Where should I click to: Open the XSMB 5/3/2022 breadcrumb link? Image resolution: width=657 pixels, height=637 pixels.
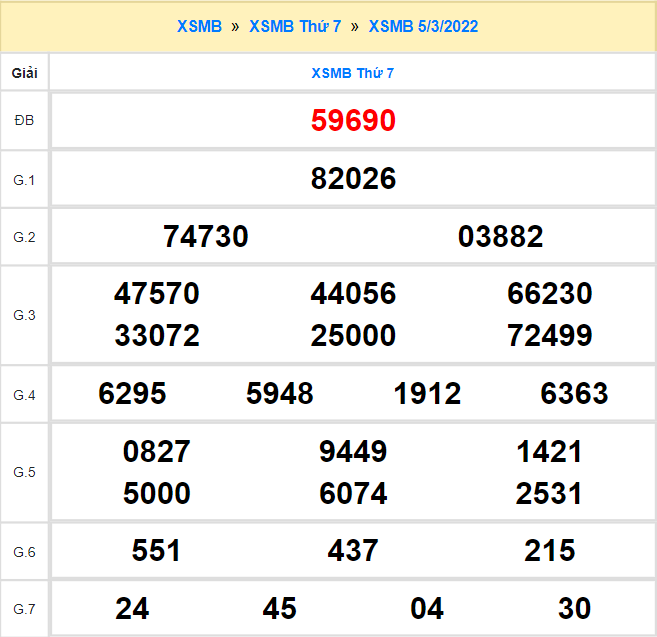(423, 26)
